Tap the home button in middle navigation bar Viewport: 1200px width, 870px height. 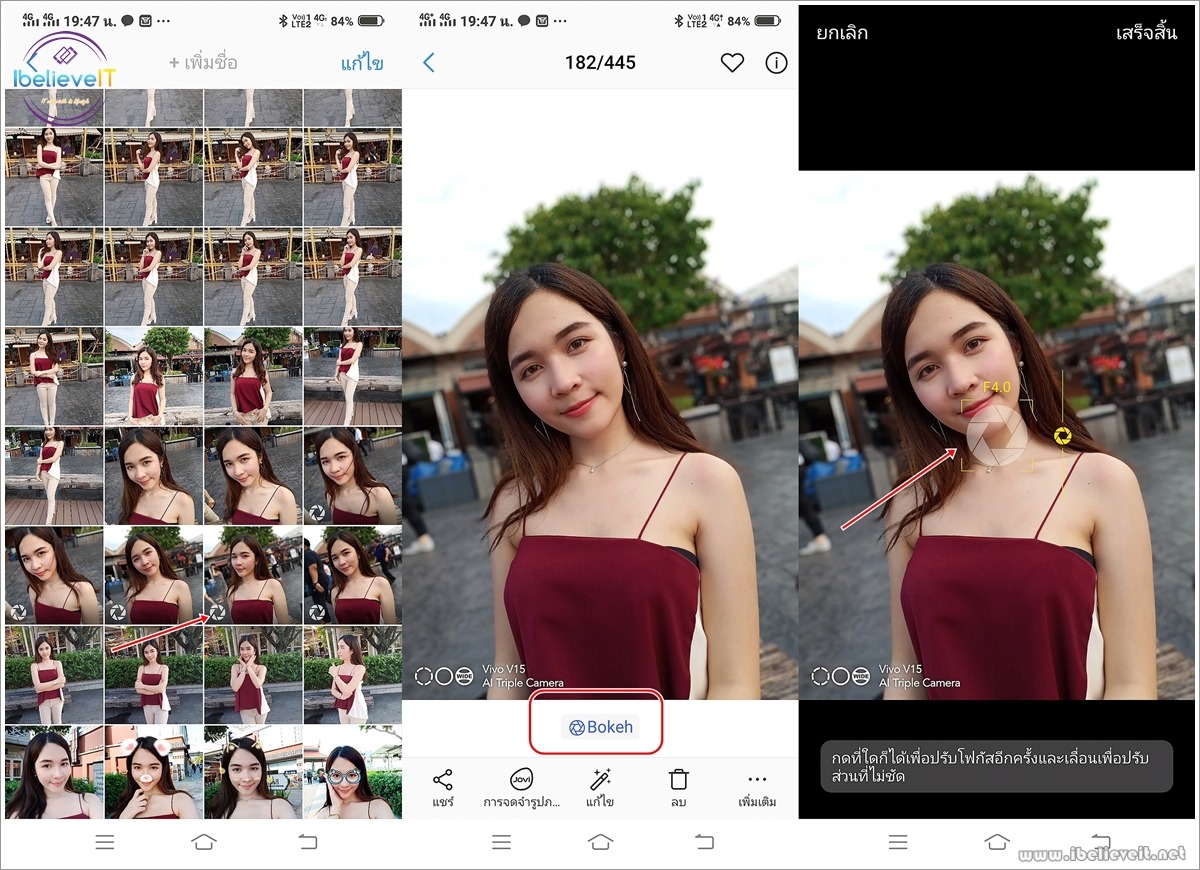(x=600, y=842)
